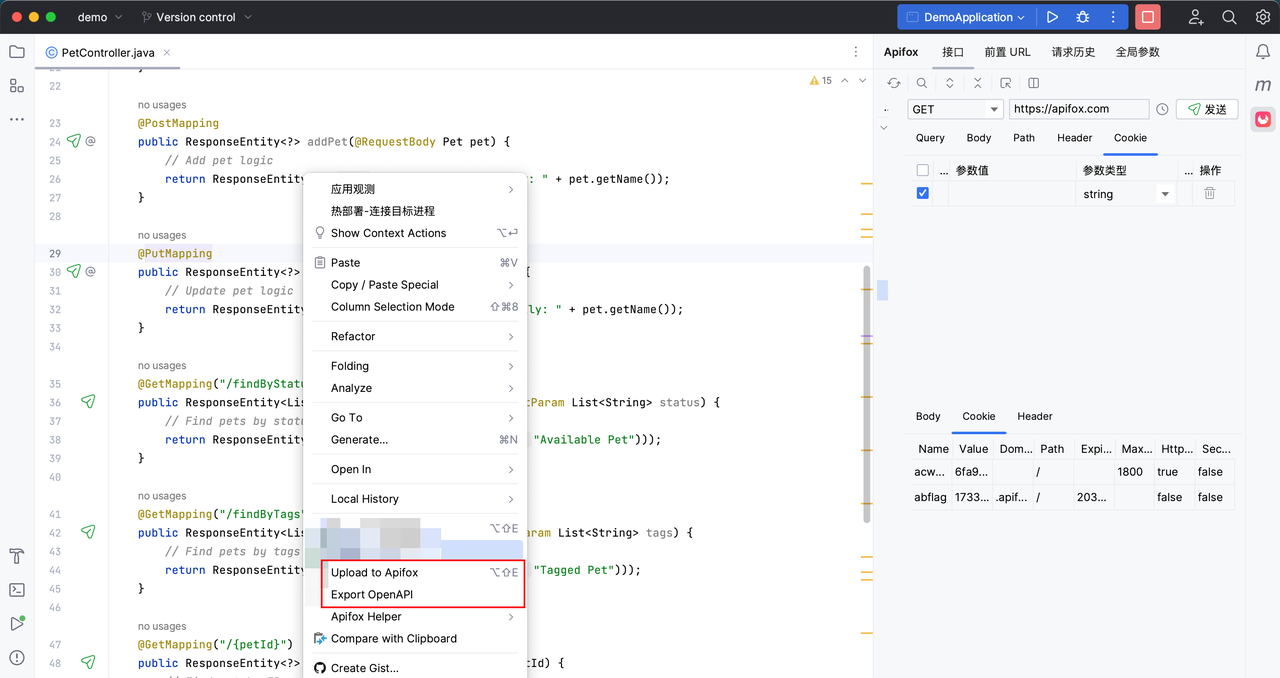Toggle the Apifox tool window icon
Image resolution: width=1280 pixels, height=678 pixels.
(1263, 119)
